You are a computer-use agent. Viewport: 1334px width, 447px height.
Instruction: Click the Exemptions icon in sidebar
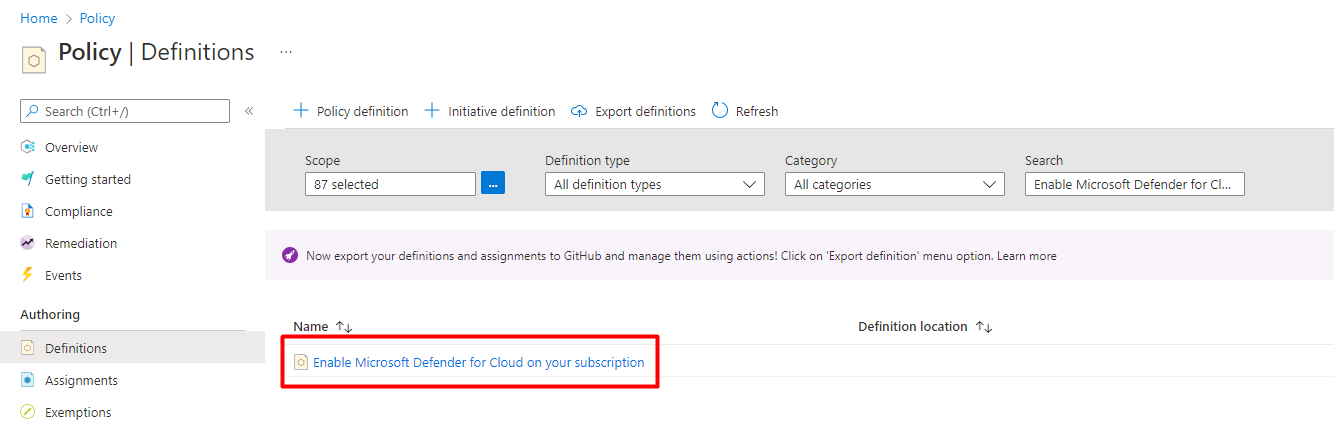[x=28, y=412]
